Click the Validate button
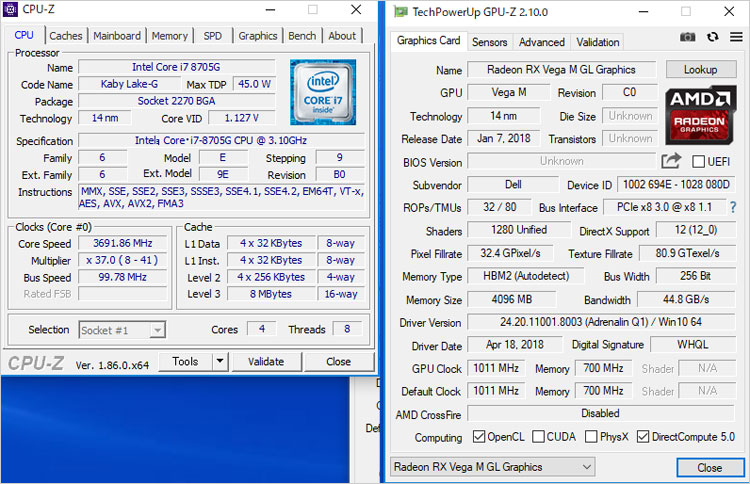Screen dimensions: 750x484 (x=266, y=362)
